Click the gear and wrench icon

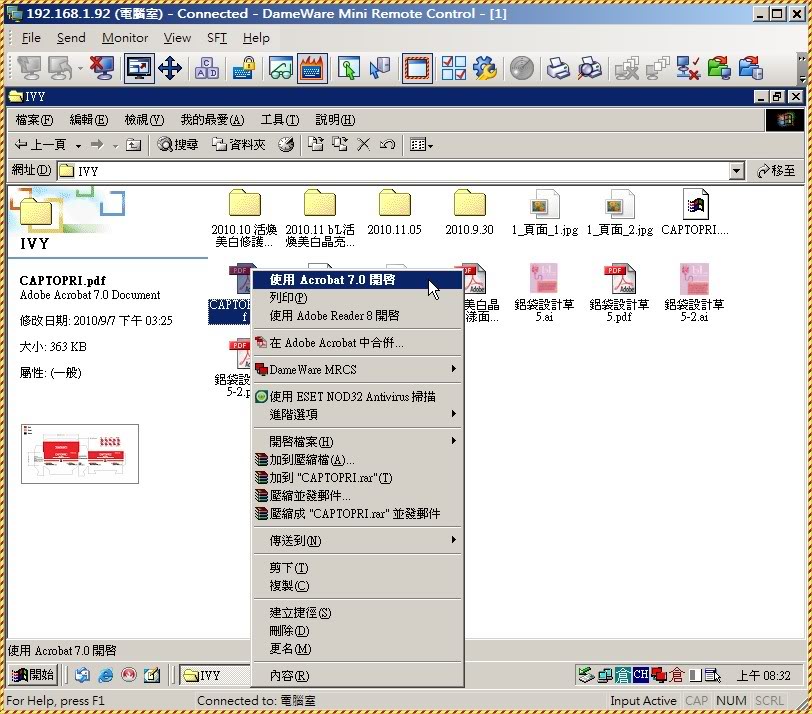coord(485,68)
